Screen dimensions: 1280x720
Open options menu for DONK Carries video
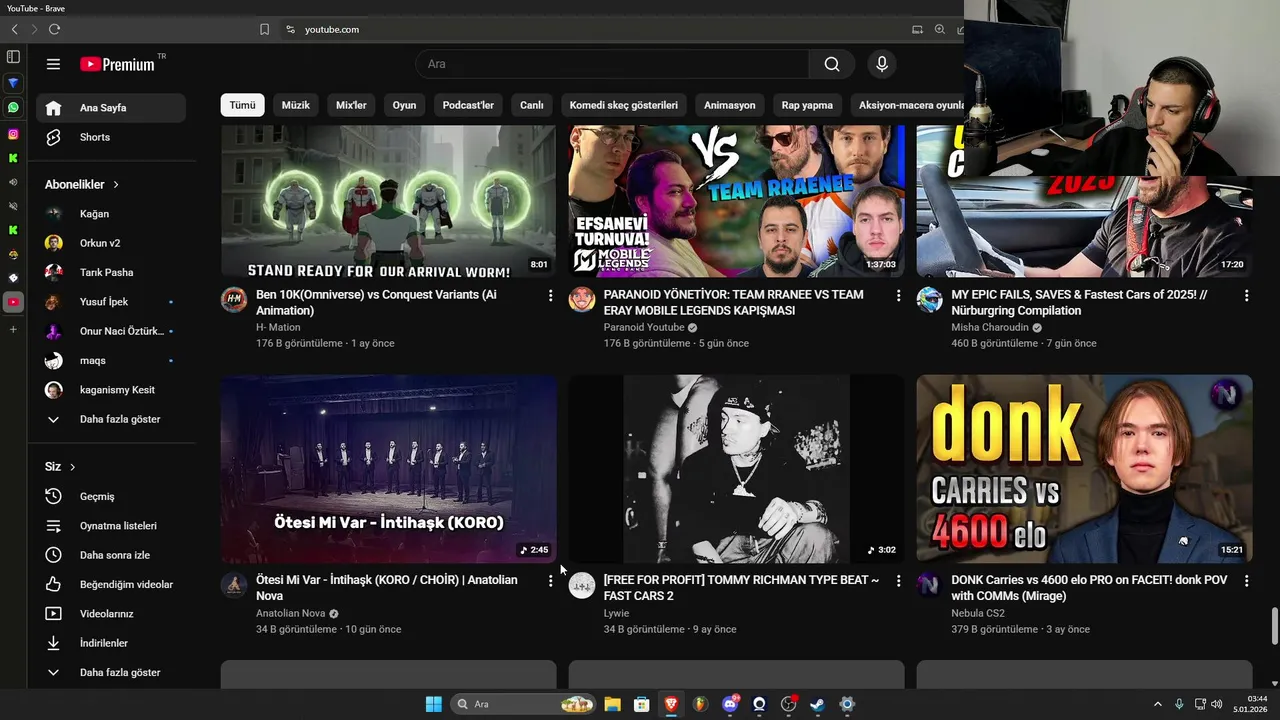(1246, 581)
